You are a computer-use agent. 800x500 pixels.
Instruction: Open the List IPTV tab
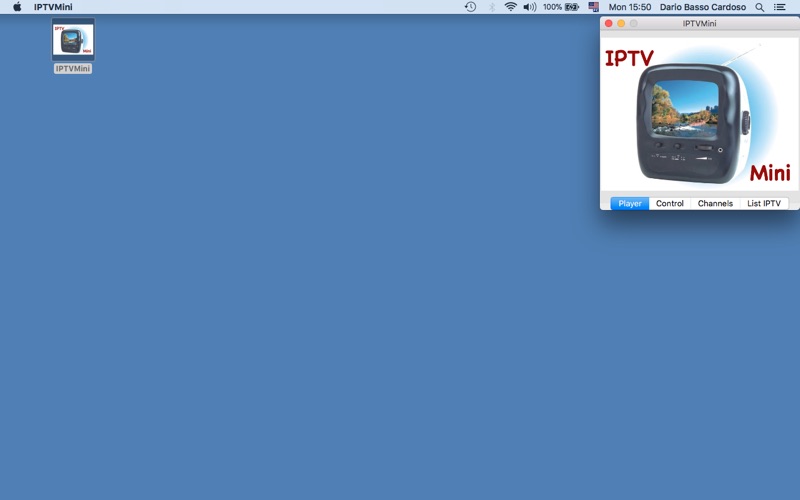(764, 203)
